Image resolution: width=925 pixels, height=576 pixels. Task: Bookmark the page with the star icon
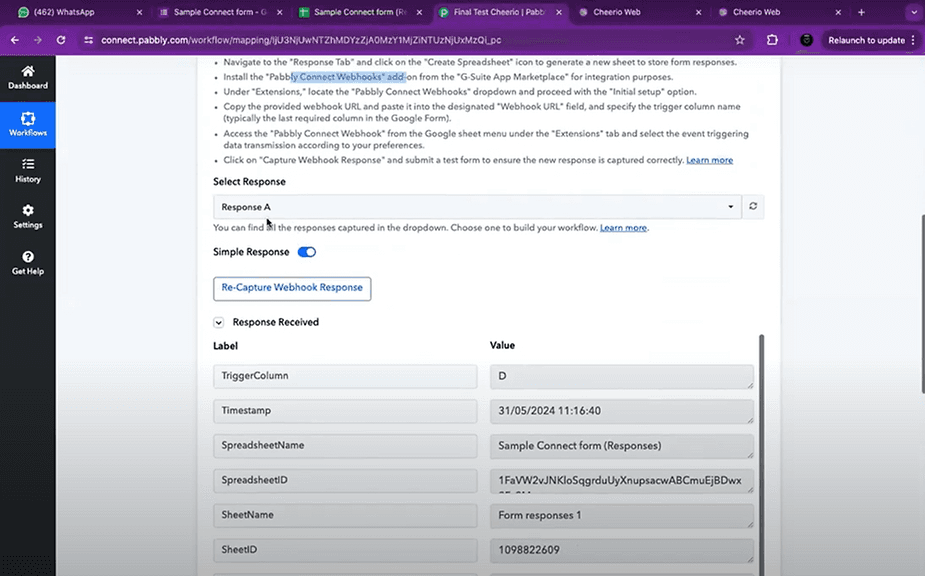pos(740,40)
